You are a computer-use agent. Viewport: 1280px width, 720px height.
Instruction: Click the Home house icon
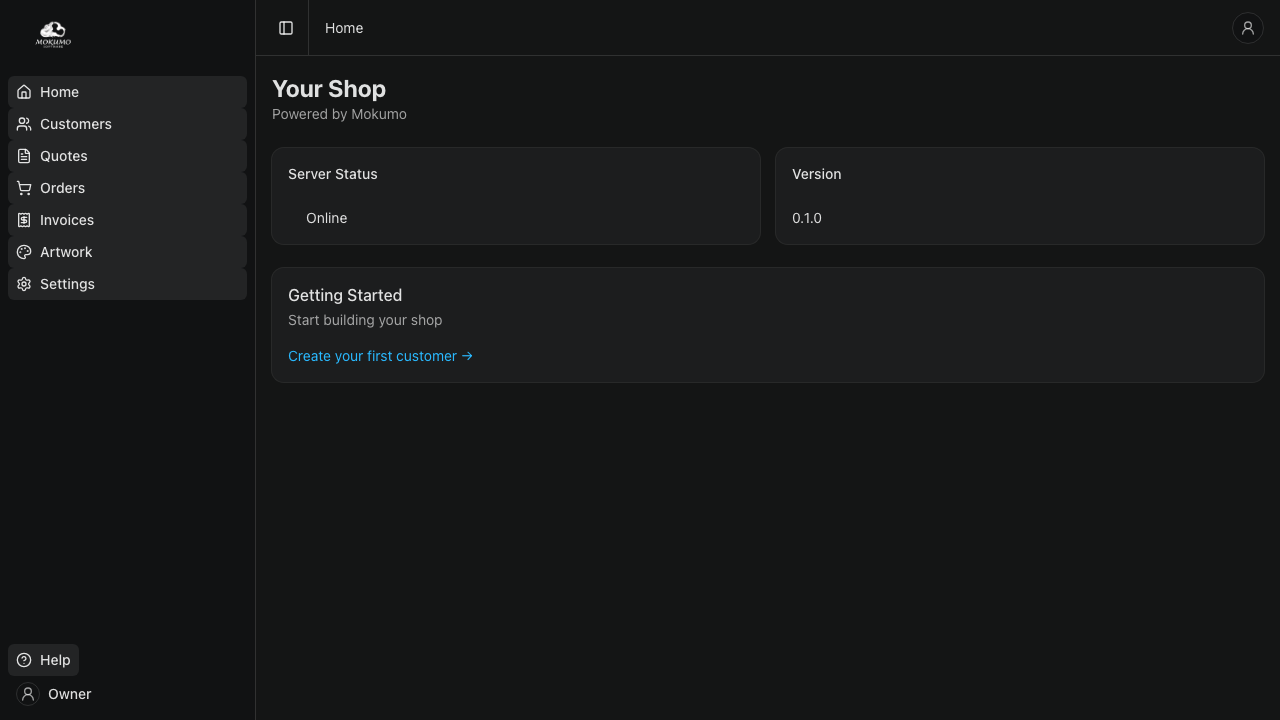(24, 92)
